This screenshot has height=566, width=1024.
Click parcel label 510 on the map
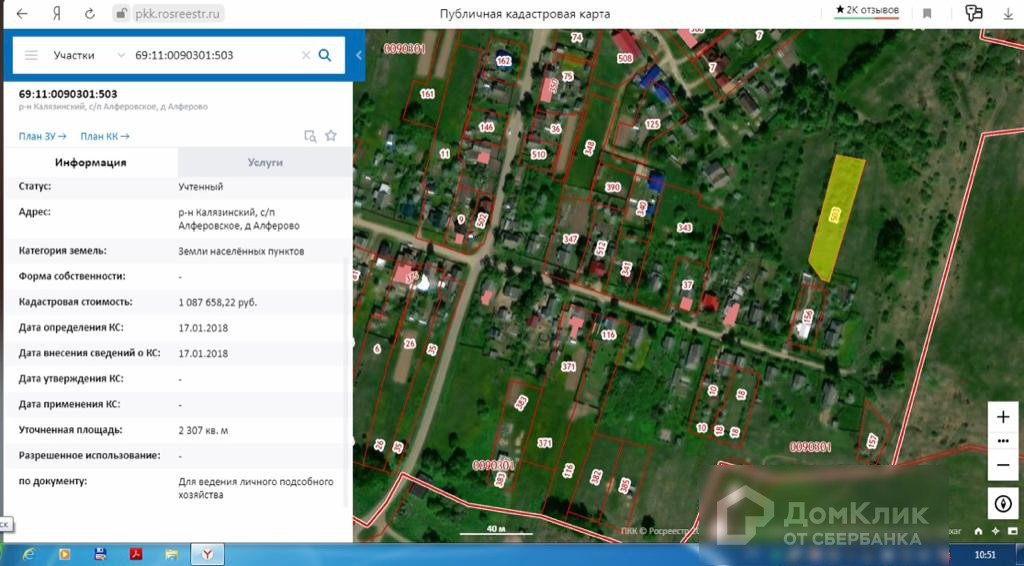538,155
